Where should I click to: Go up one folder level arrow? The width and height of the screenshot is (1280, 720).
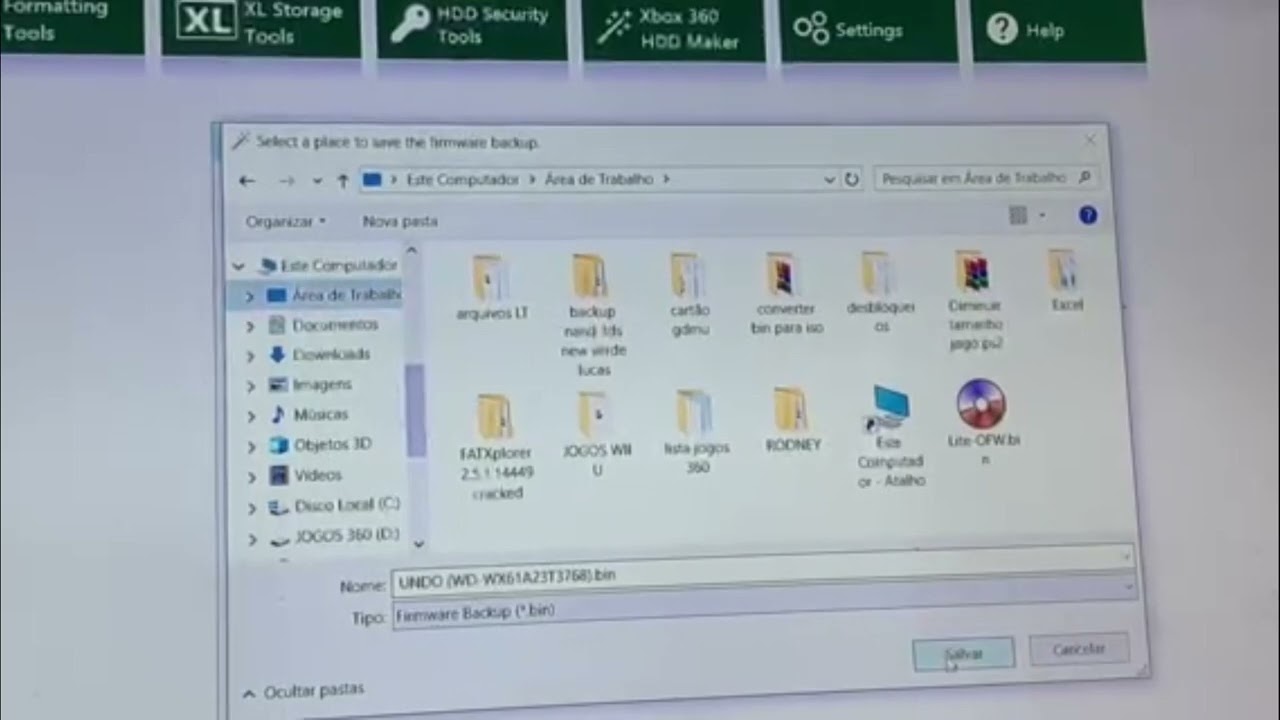tap(342, 181)
